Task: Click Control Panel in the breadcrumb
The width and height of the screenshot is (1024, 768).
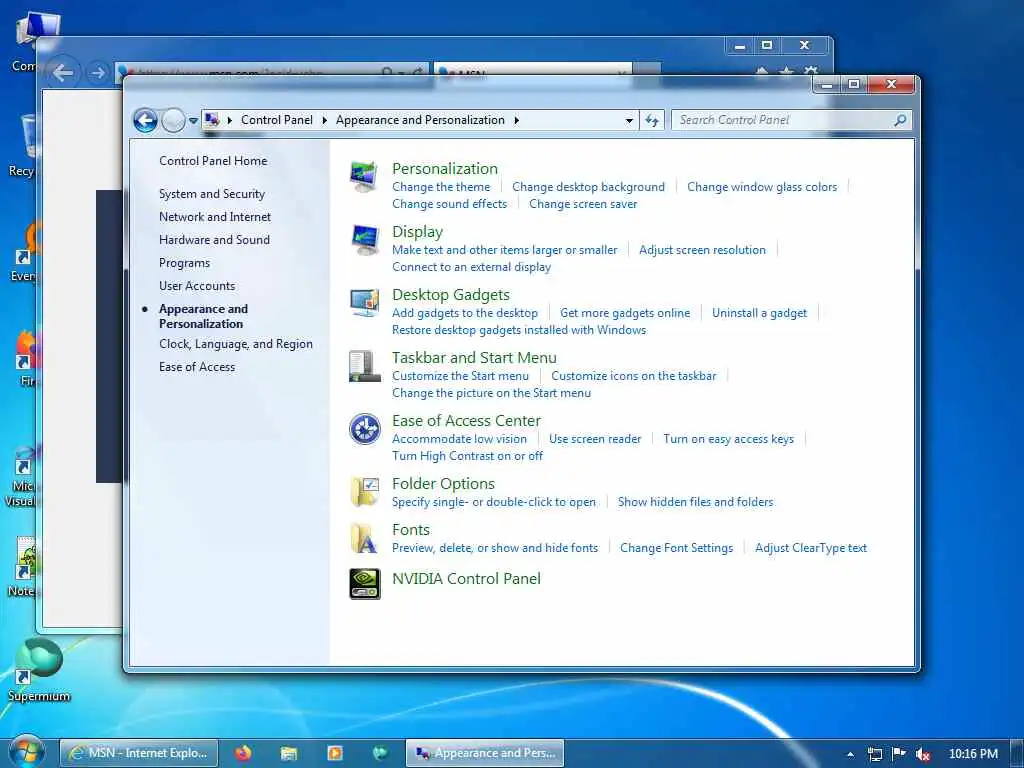Action: pos(277,120)
